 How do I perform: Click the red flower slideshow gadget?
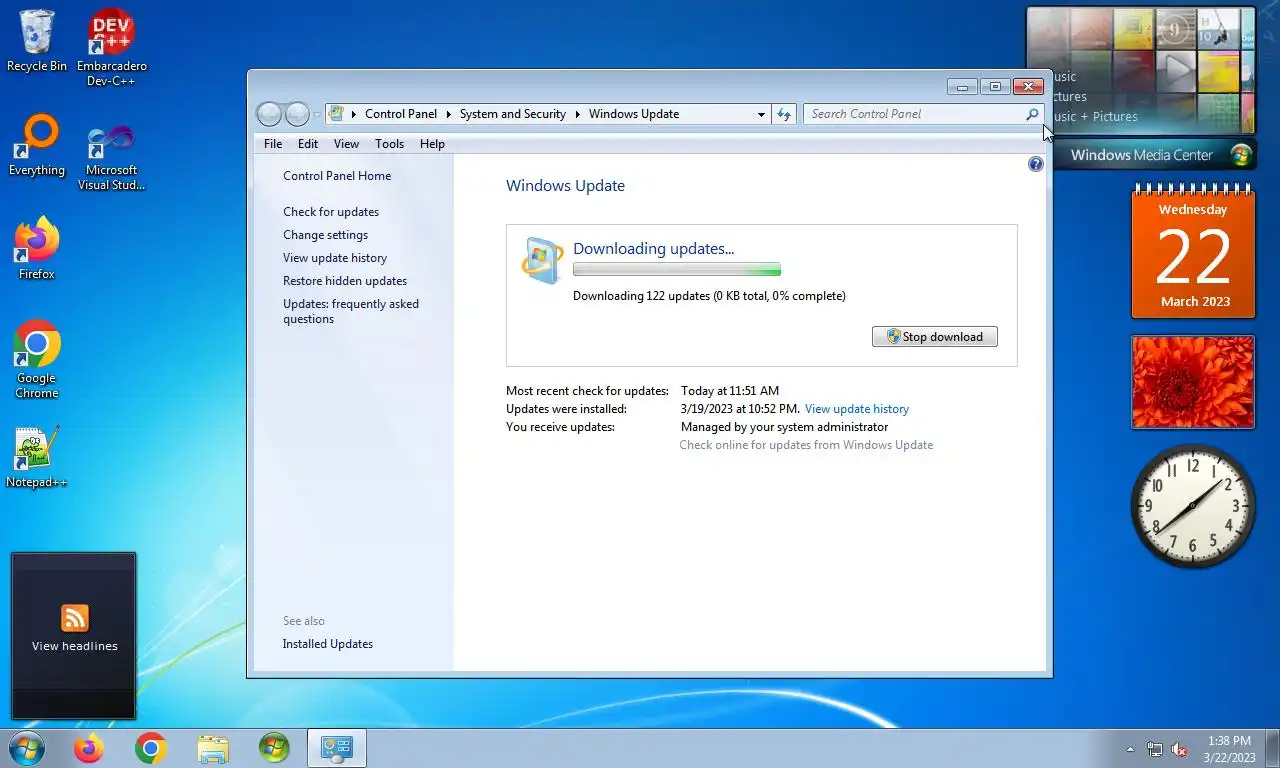(1193, 382)
